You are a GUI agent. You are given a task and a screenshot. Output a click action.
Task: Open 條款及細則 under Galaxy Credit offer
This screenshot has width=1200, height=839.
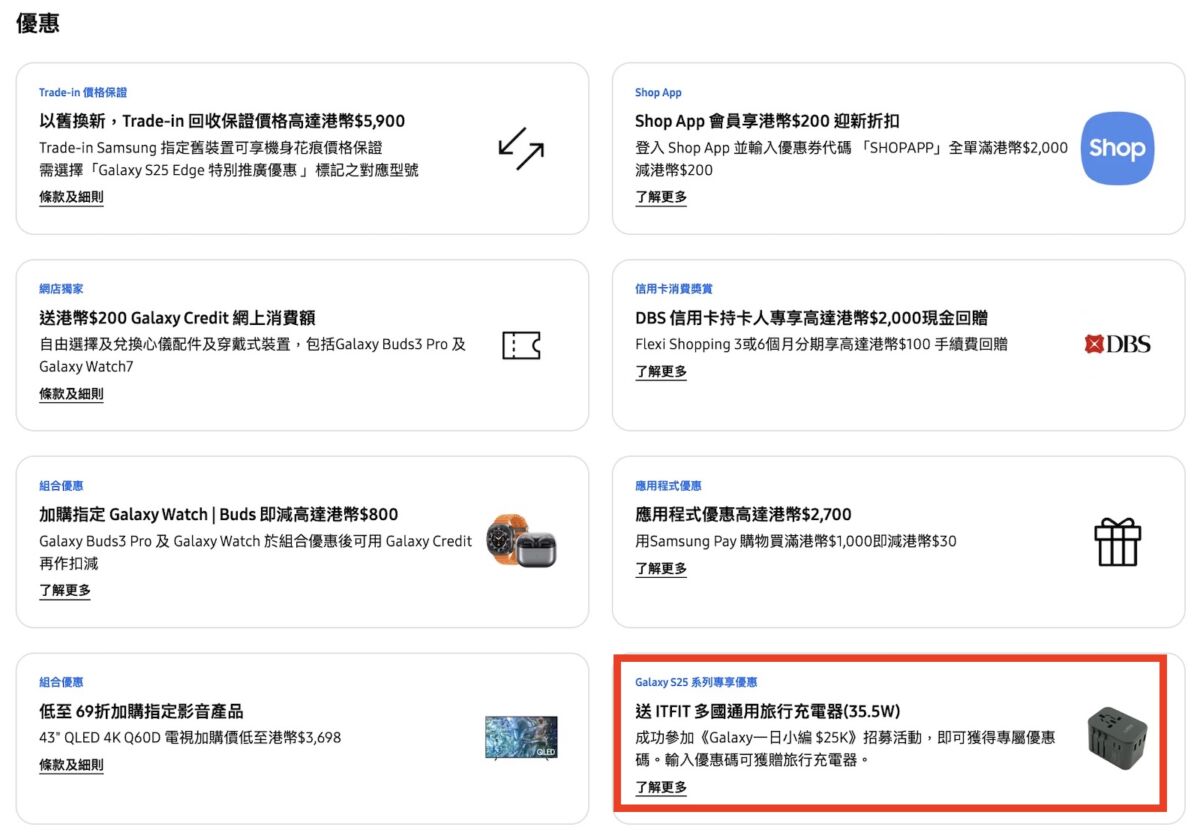pyautogui.click(x=71, y=394)
